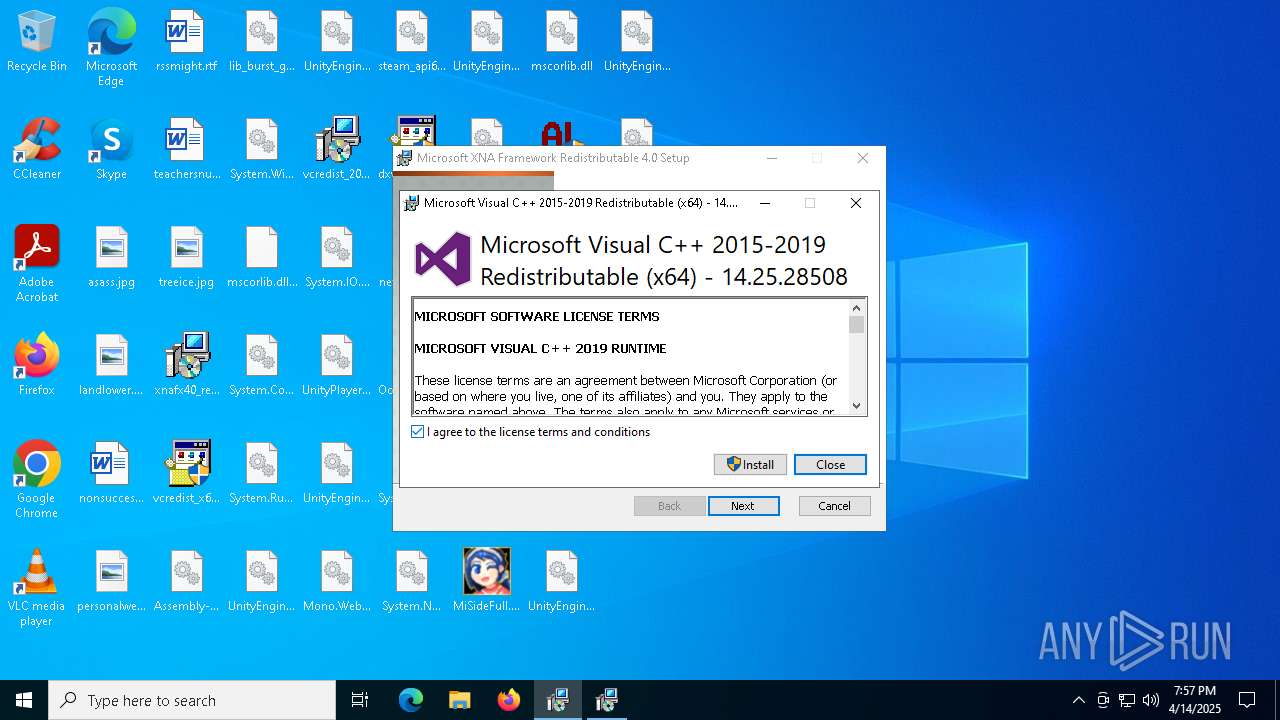Viewport: 1280px width, 720px height.
Task: Open Task View on the taskbar
Action: pos(360,700)
